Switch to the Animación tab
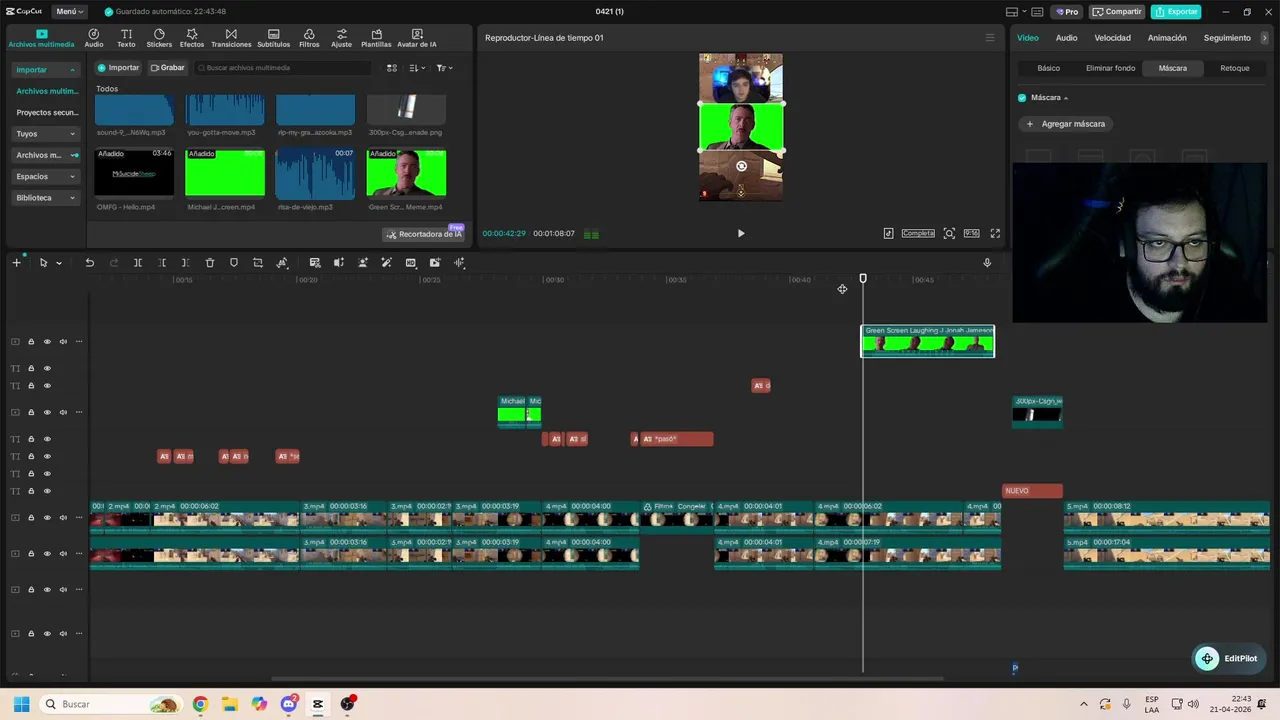 (x=1167, y=38)
